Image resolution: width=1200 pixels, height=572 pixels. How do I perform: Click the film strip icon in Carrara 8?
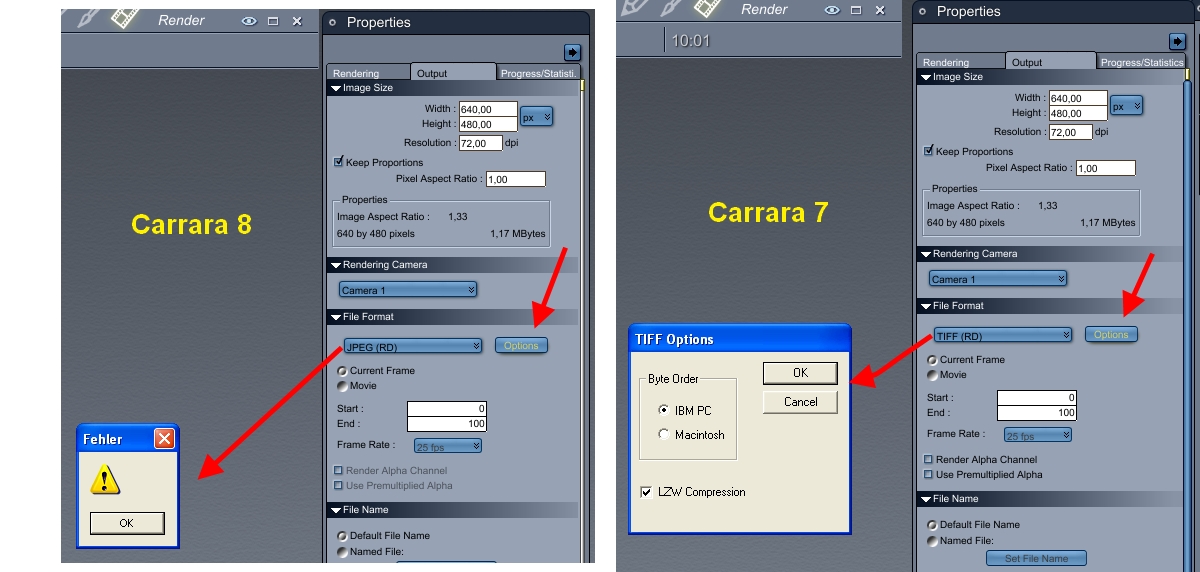(x=124, y=18)
